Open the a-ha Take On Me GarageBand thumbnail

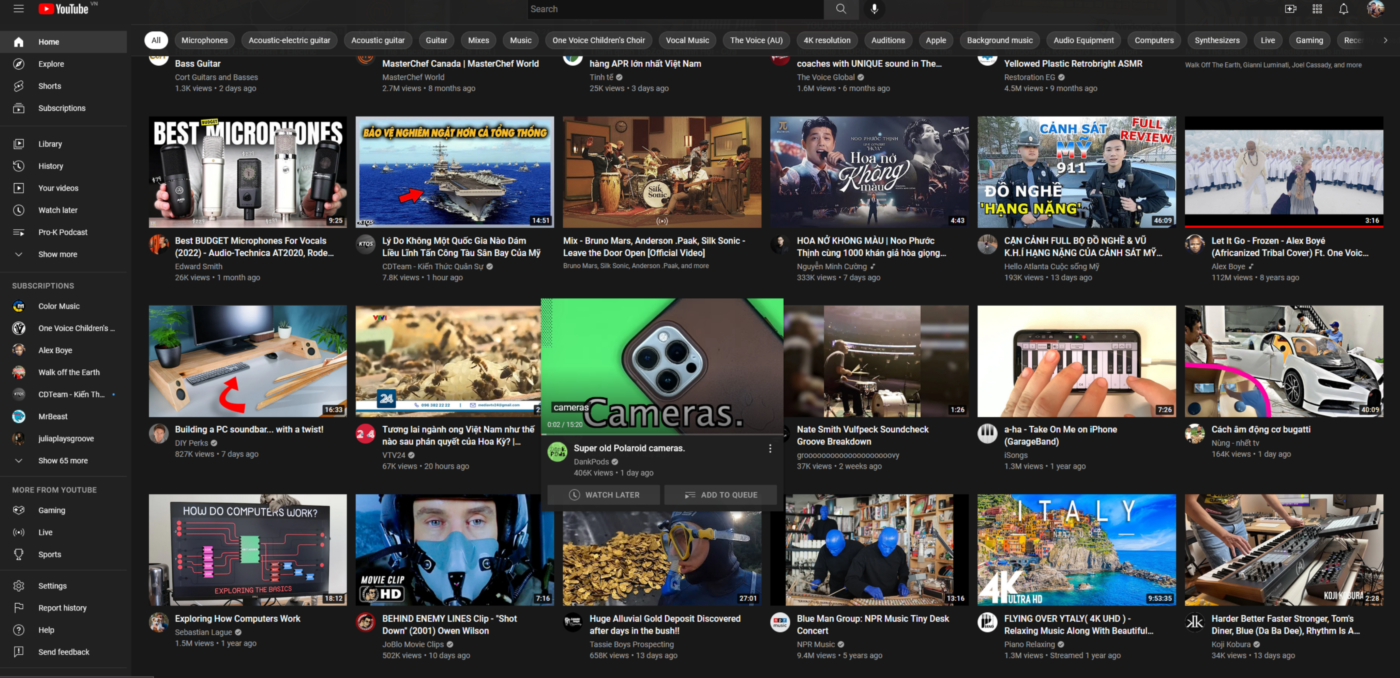point(1076,361)
